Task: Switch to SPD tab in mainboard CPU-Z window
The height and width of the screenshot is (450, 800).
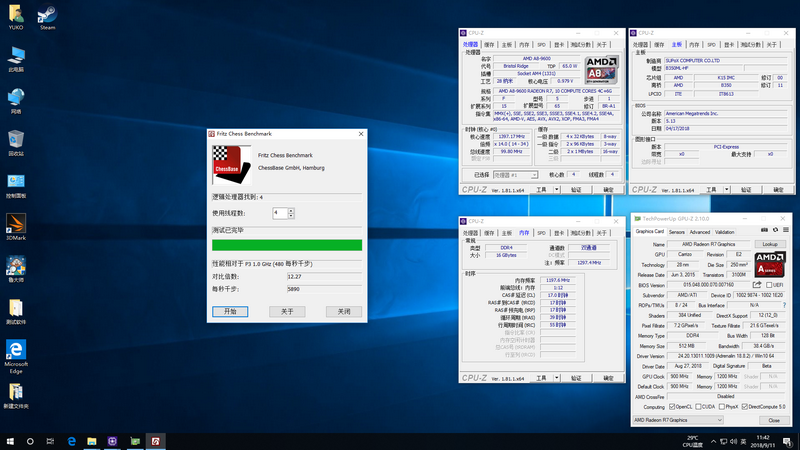Action: tap(711, 45)
